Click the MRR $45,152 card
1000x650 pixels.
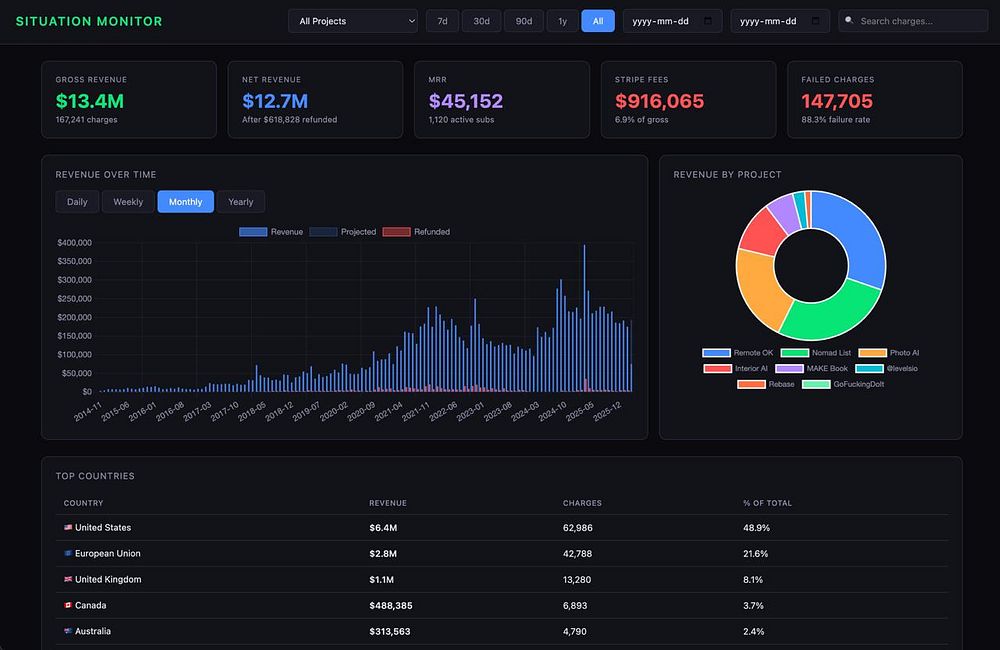coord(502,100)
